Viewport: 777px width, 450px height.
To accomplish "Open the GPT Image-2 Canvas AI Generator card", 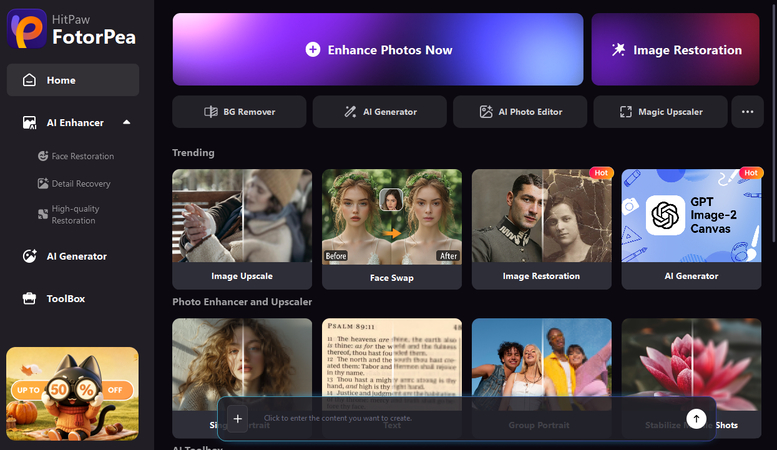I will tap(691, 229).
